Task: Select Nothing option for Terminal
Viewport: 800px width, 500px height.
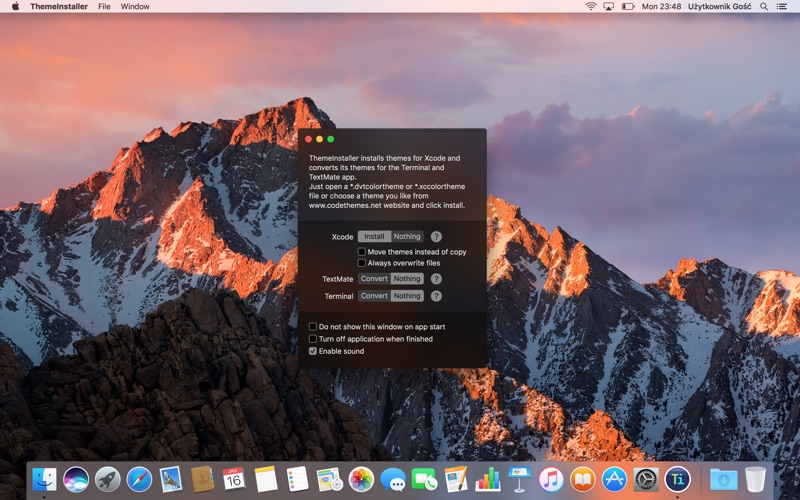Action: 407,295
